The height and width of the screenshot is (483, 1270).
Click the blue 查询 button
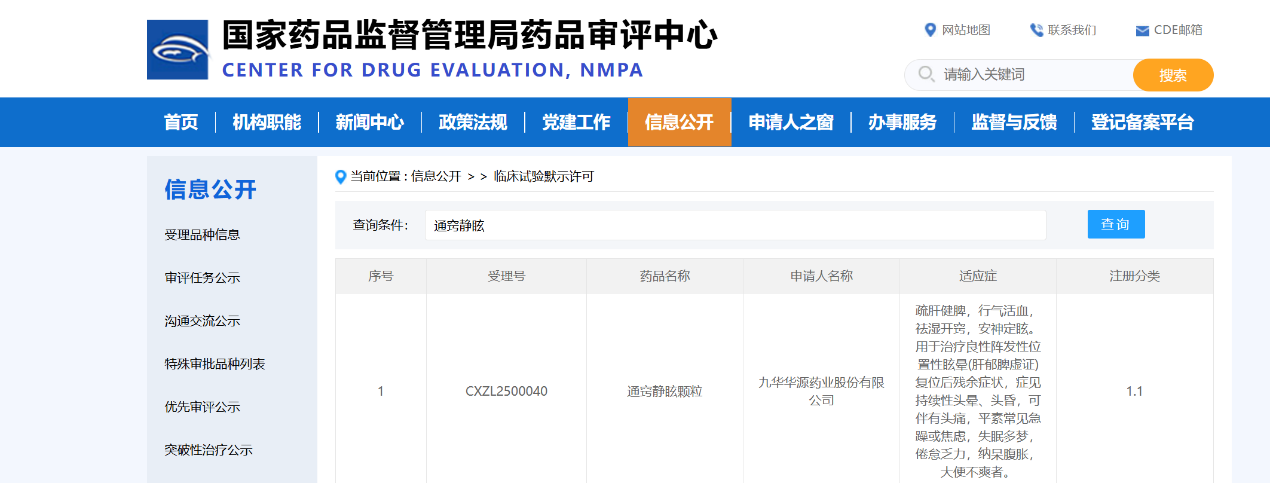coord(1116,224)
